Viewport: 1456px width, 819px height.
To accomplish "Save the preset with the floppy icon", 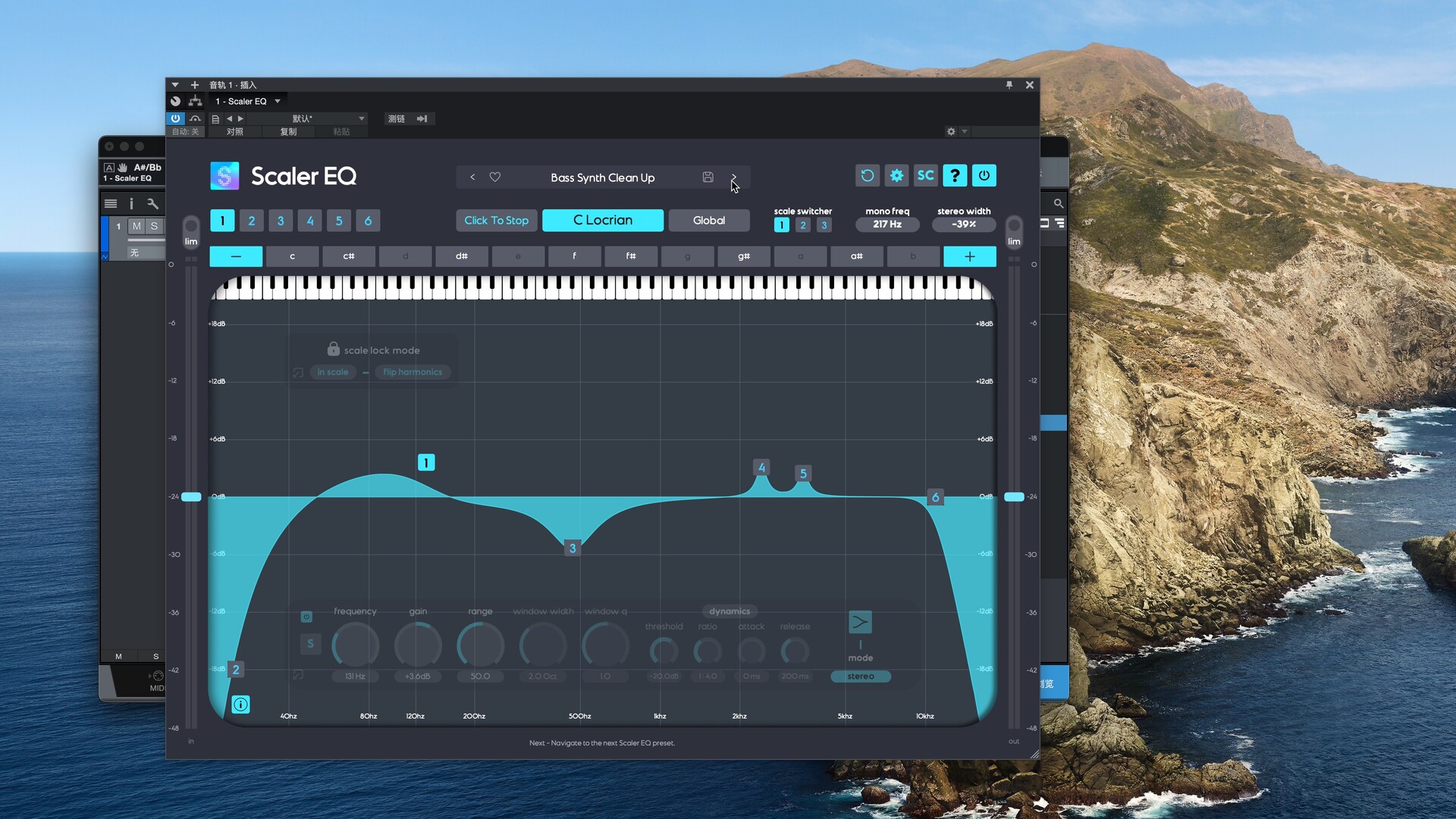I will tap(708, 177).
